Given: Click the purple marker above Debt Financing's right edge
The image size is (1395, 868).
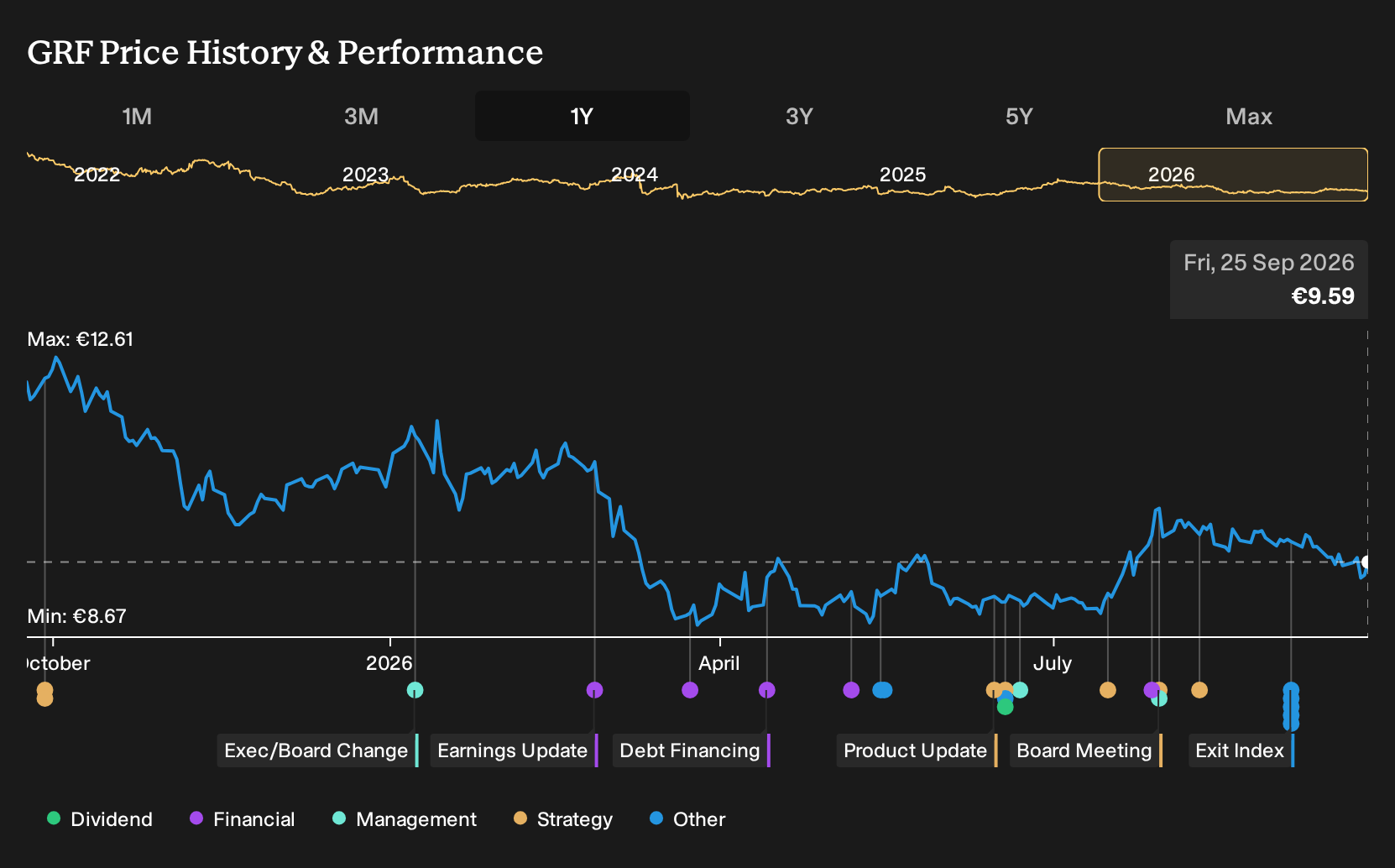Looking at the screenshot, I should (x=766, y=690).
